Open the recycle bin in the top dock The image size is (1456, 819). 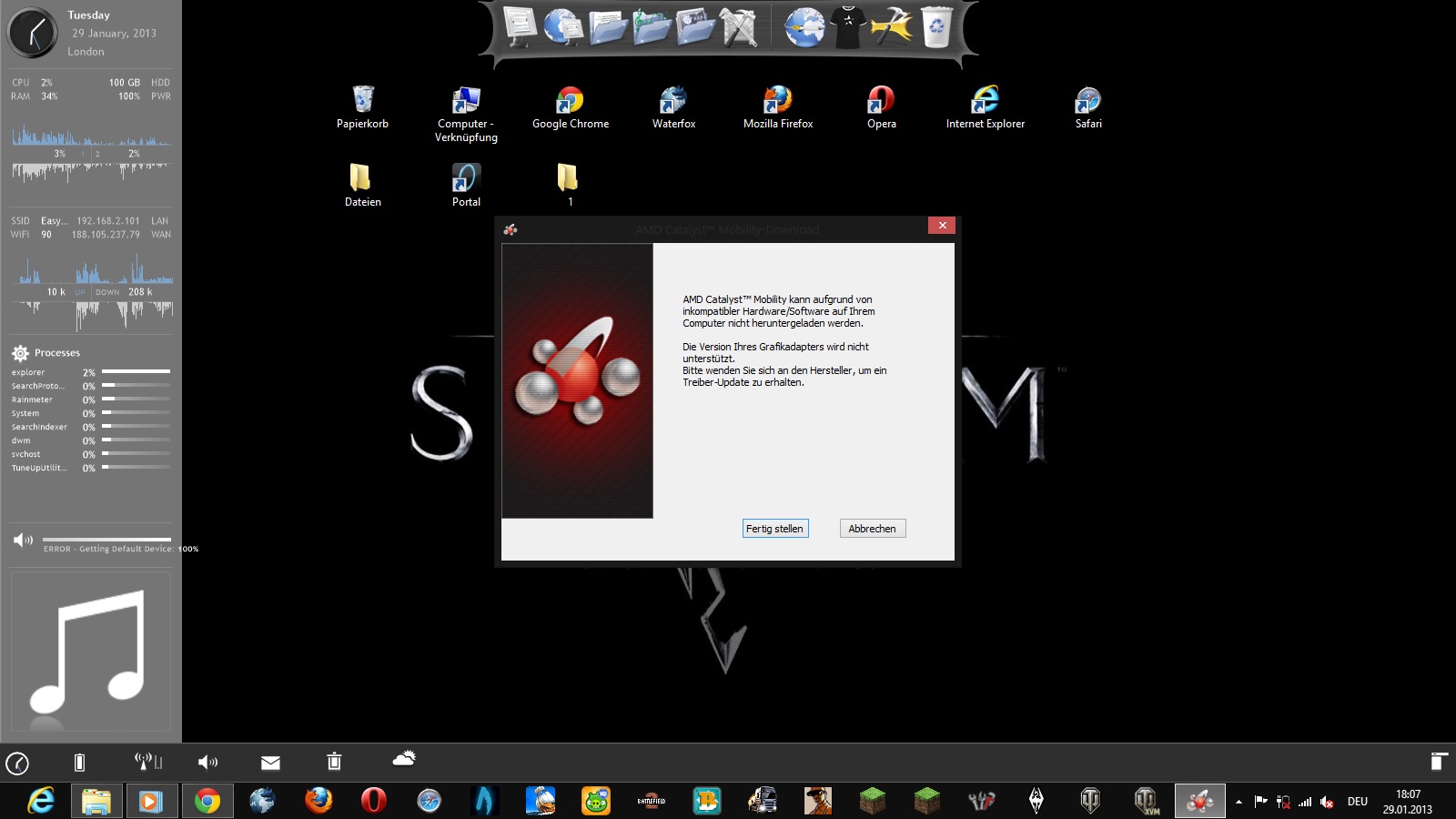[x=936, y=26]
